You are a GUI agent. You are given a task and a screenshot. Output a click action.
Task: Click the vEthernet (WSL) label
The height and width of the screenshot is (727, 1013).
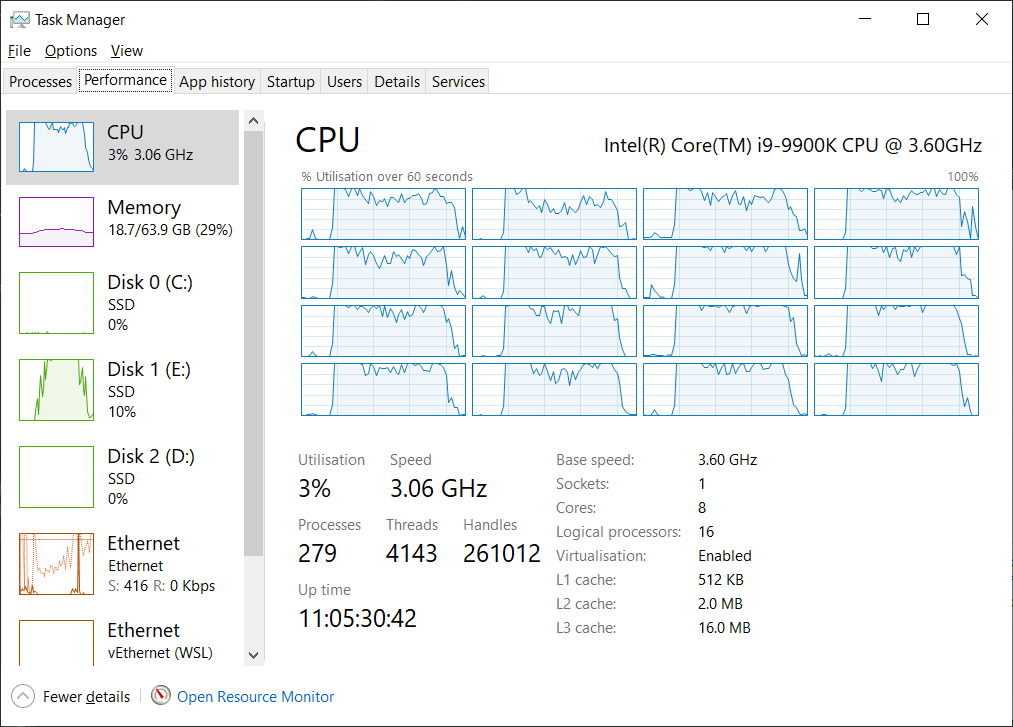[x=160, y=653]
